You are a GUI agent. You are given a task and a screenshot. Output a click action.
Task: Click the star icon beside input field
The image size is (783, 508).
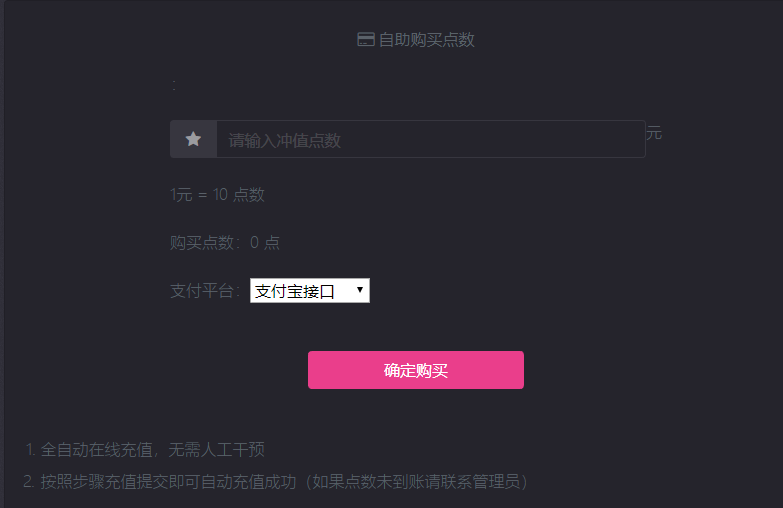(x=193, y=139)
